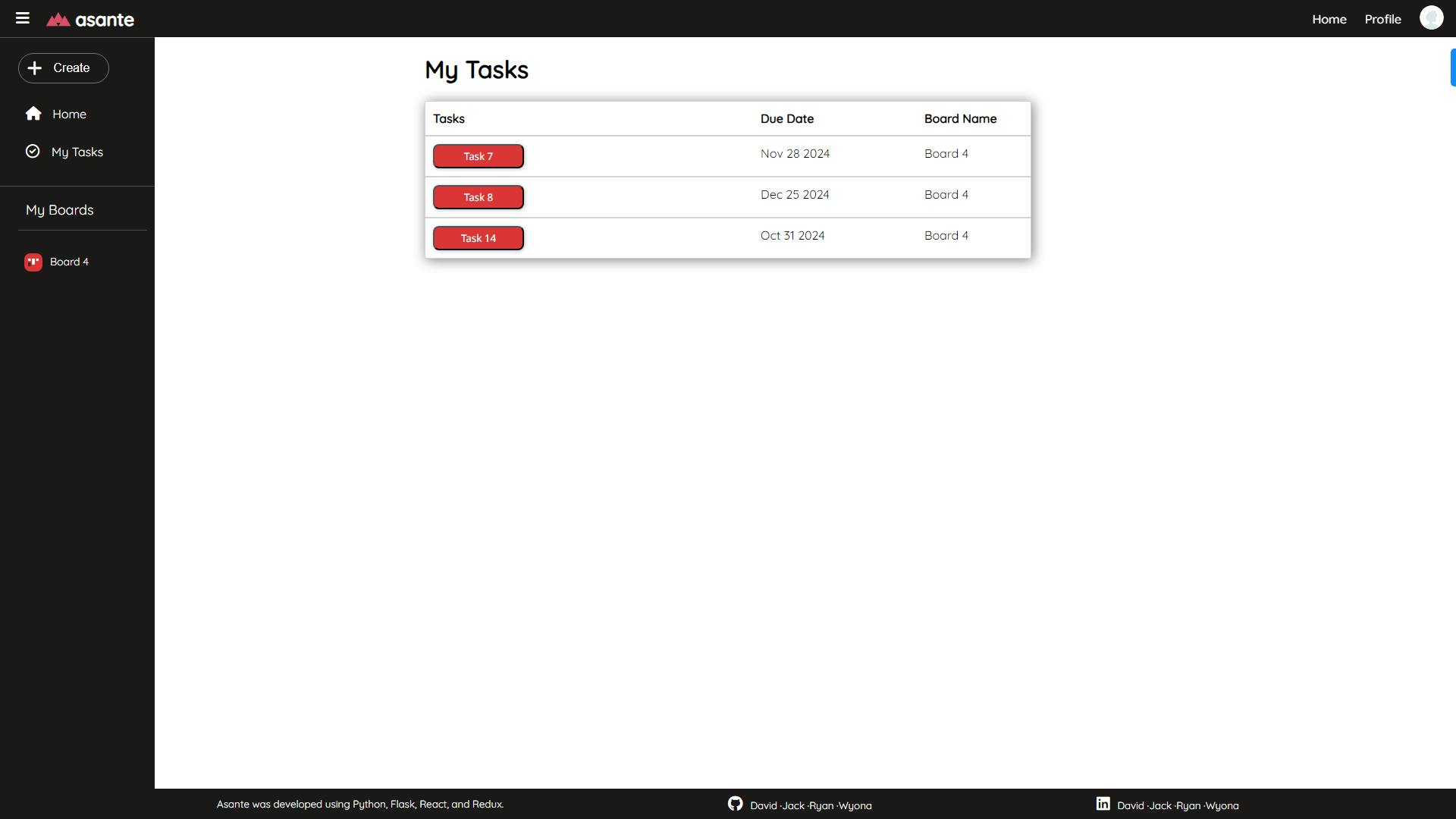The height and width of the screenshot is (819, 1456).
Task: Click the red Board 4 icon
Action: pyautogui.click(x=33, y=262)
